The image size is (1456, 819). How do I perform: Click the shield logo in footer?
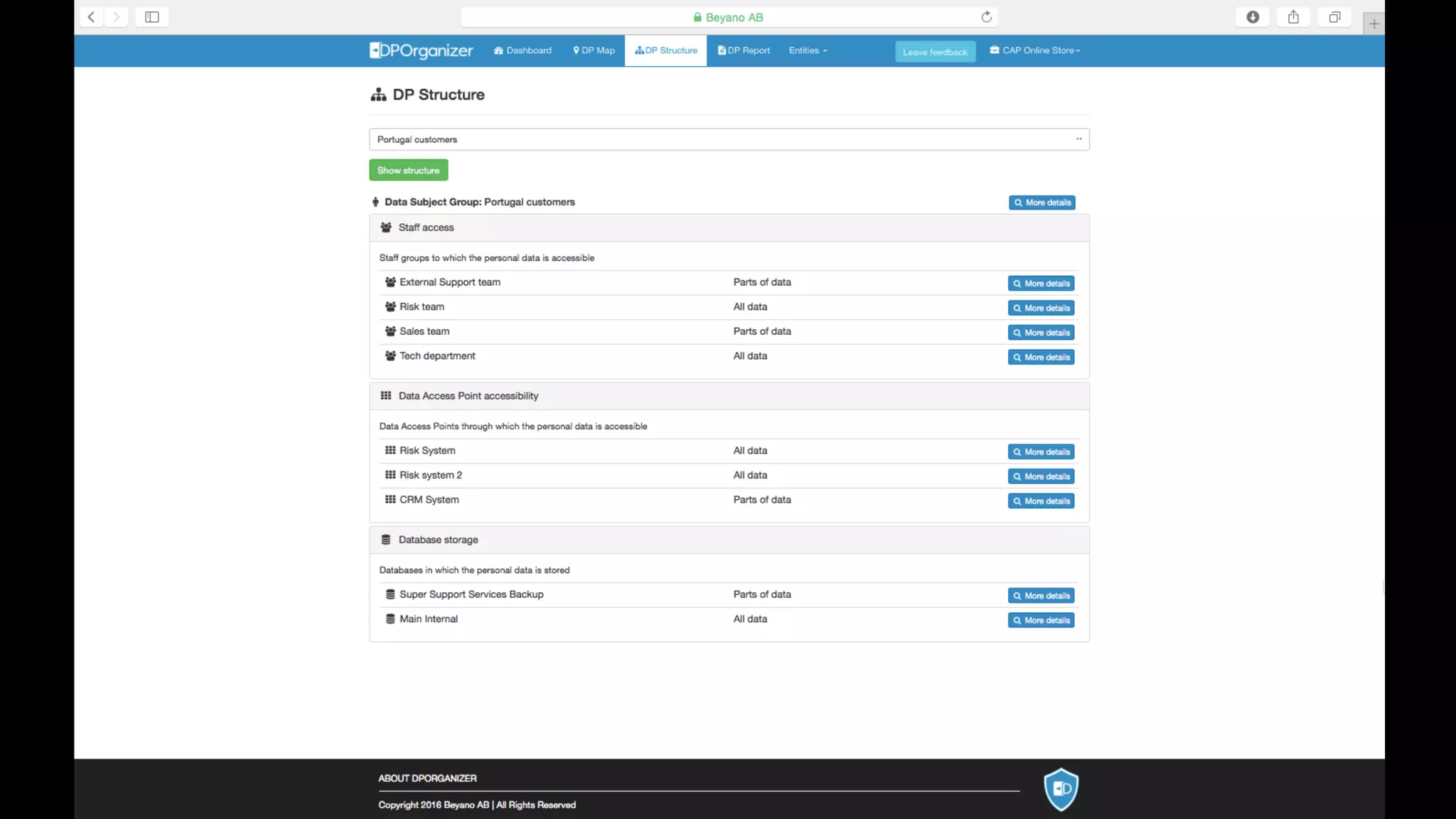[1061, 788]
